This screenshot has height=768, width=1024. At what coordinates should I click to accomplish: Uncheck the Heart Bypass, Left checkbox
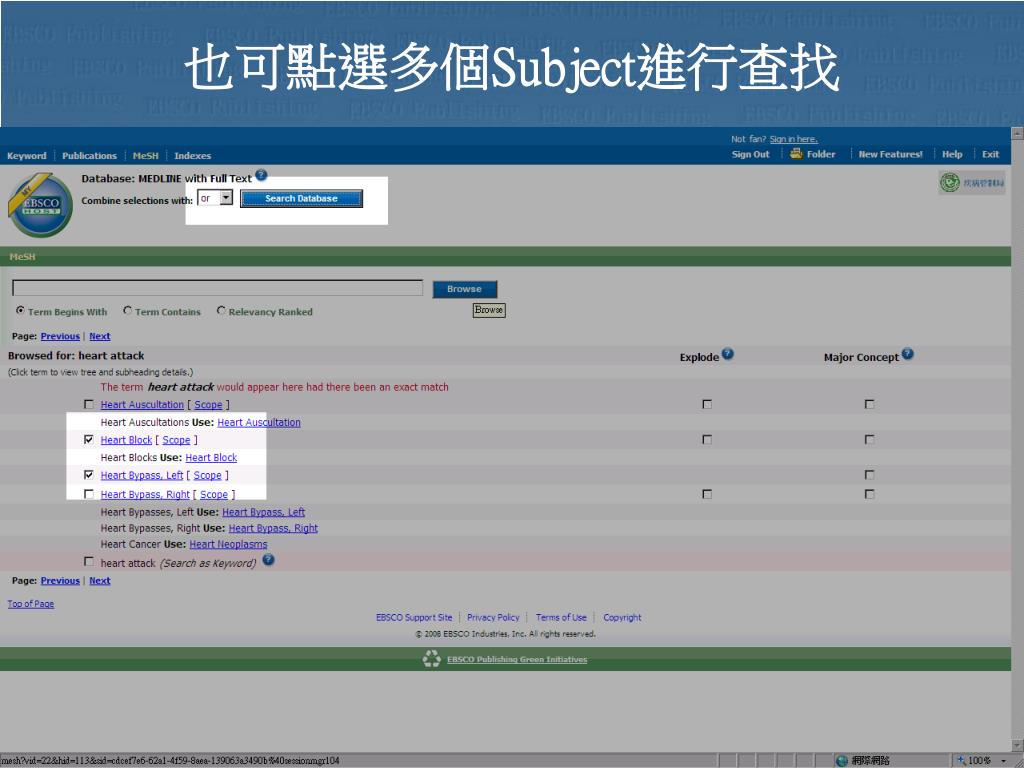coord(89,475)
